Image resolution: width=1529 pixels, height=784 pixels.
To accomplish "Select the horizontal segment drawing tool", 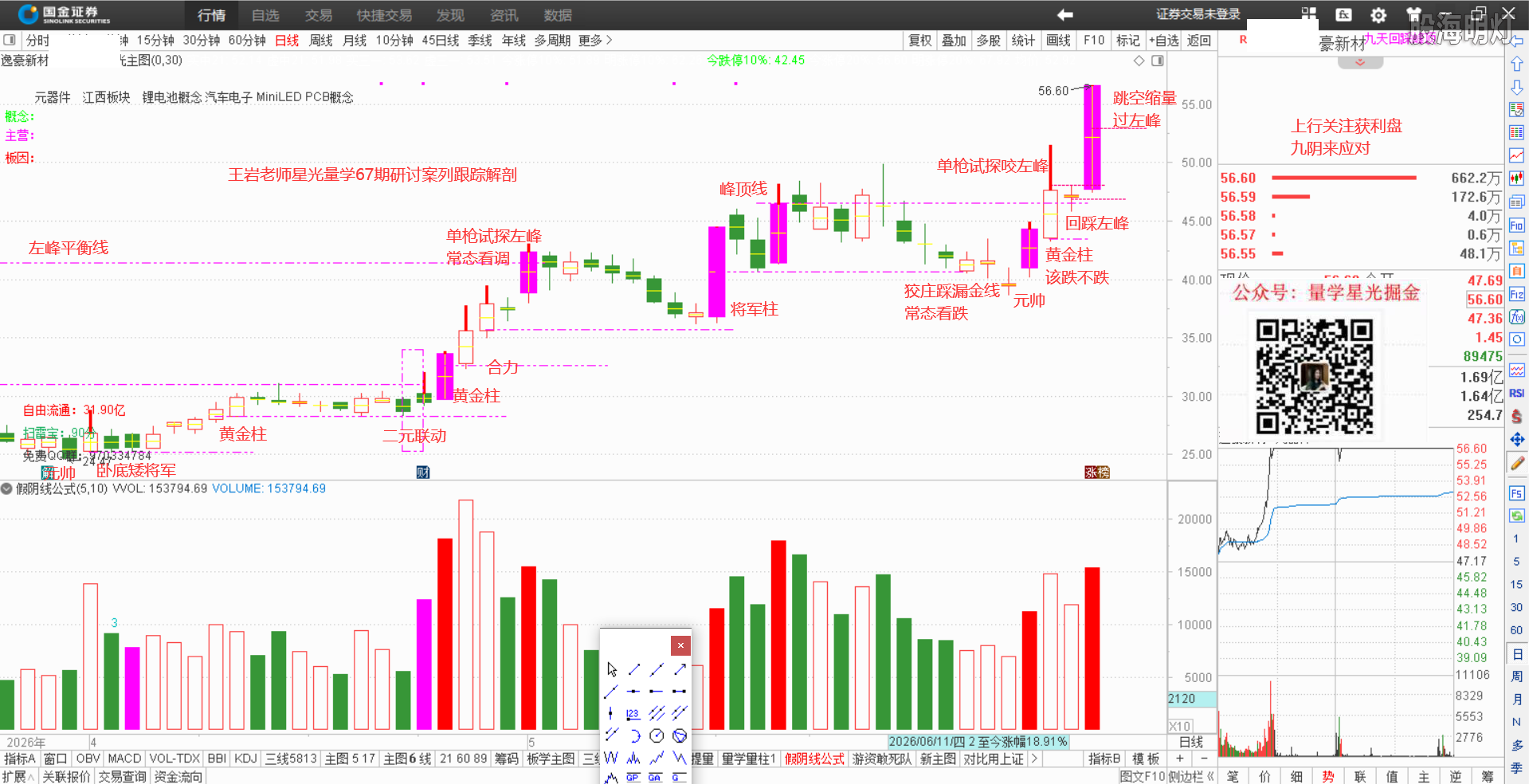I will [680, 691].
